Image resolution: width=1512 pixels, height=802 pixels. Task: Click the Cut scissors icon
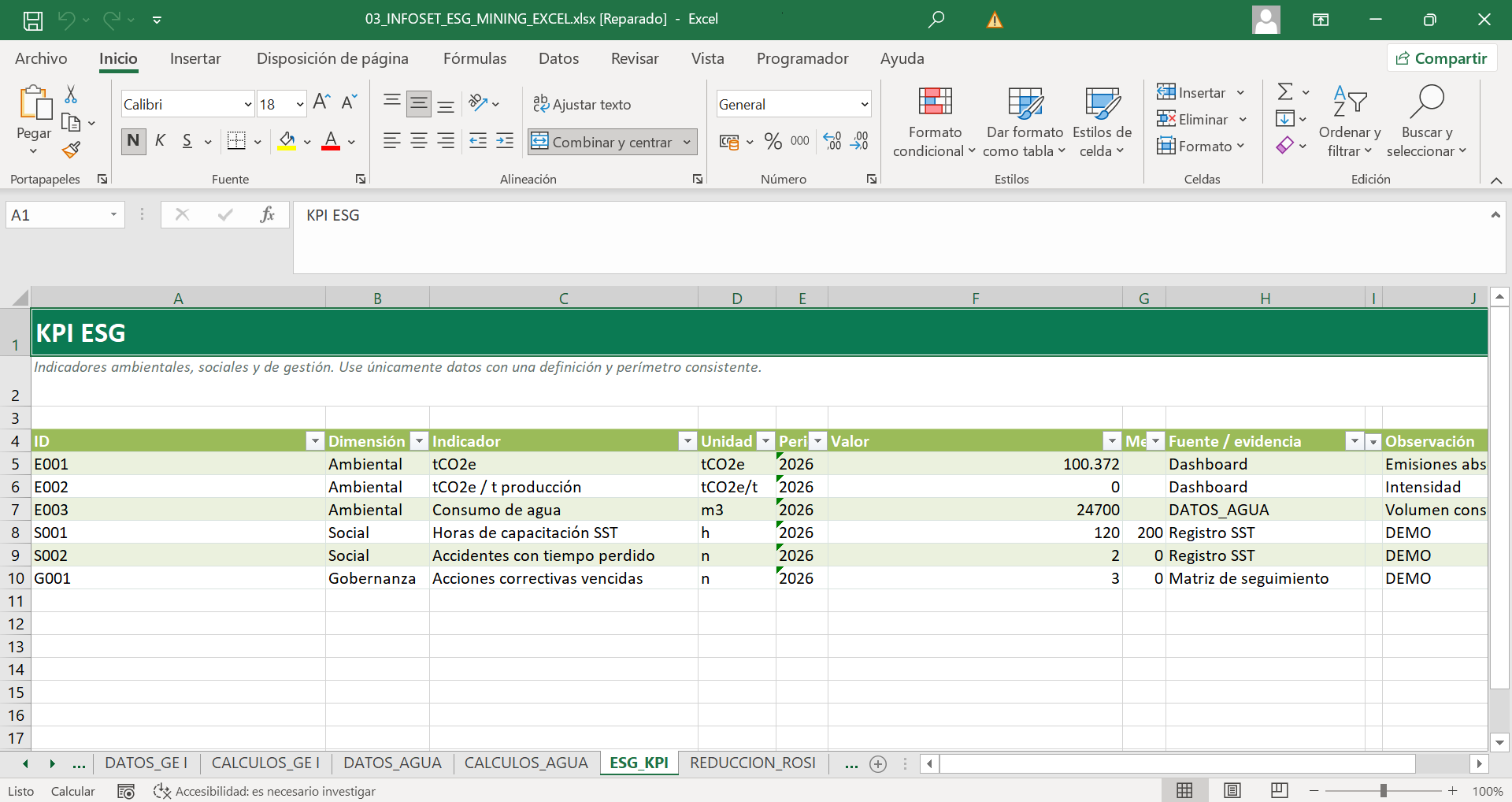pos(71,95)
